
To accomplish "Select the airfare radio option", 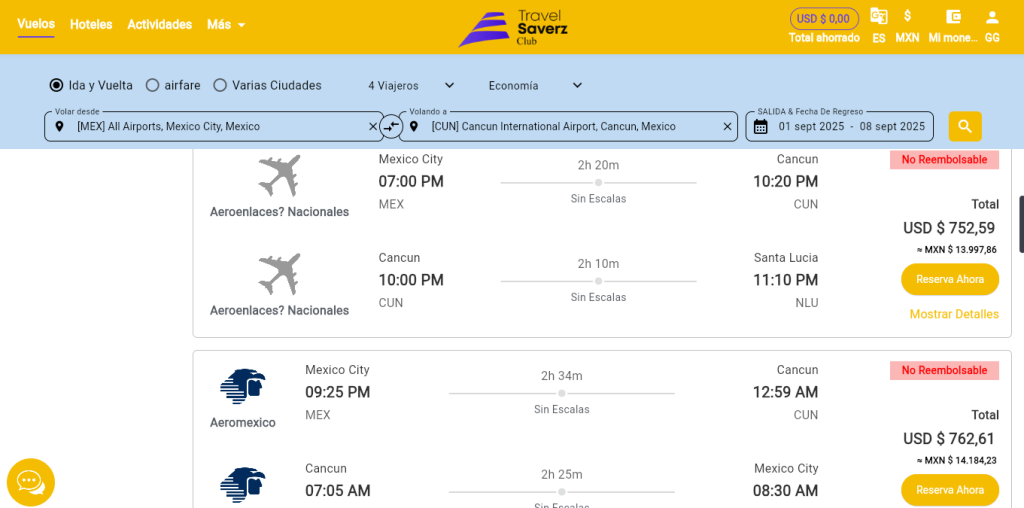I will (152, 86).
